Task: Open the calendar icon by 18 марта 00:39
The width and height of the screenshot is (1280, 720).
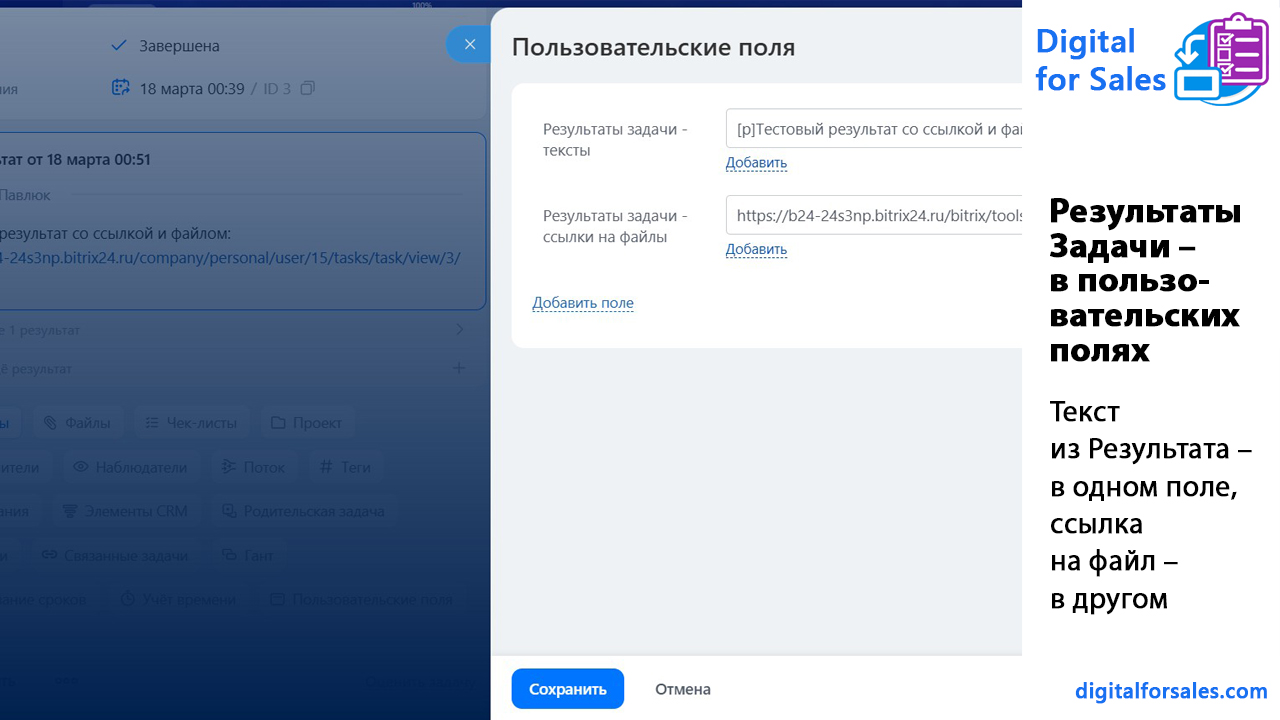Action: click(121, 88)
